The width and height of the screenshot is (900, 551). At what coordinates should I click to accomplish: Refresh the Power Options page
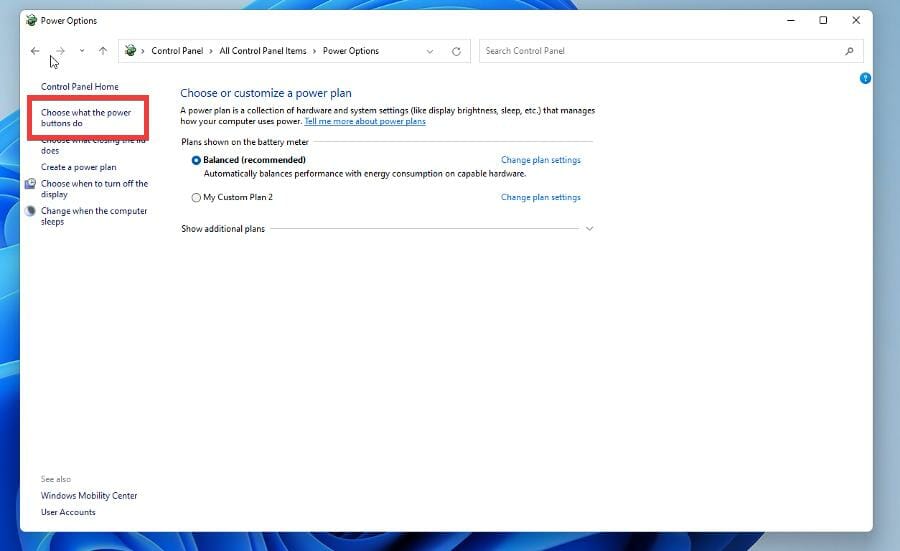[456, 52]
